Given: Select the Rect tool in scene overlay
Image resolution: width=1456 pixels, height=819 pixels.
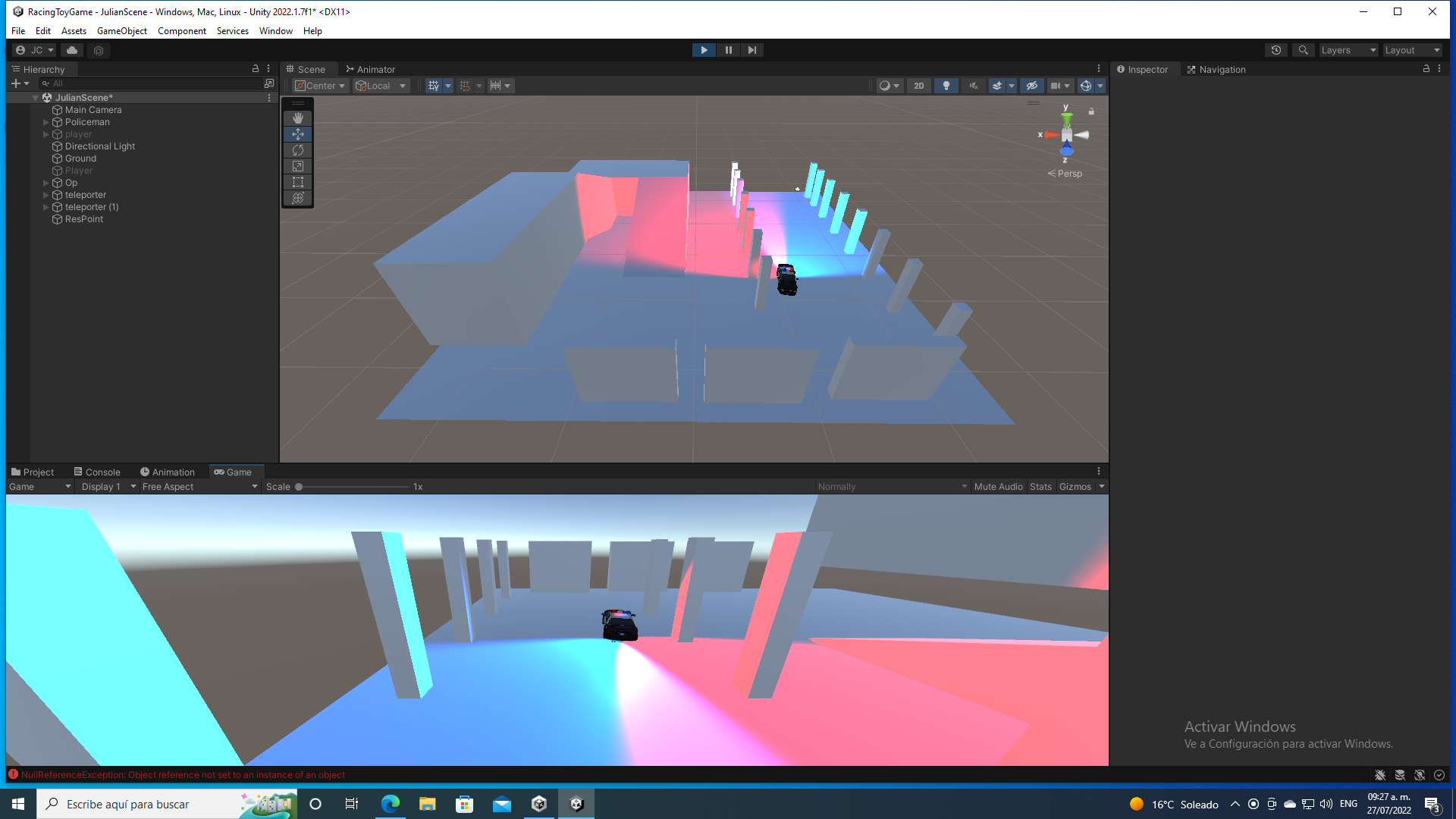Looking at the screenshot, I should [x=298, y=182].
